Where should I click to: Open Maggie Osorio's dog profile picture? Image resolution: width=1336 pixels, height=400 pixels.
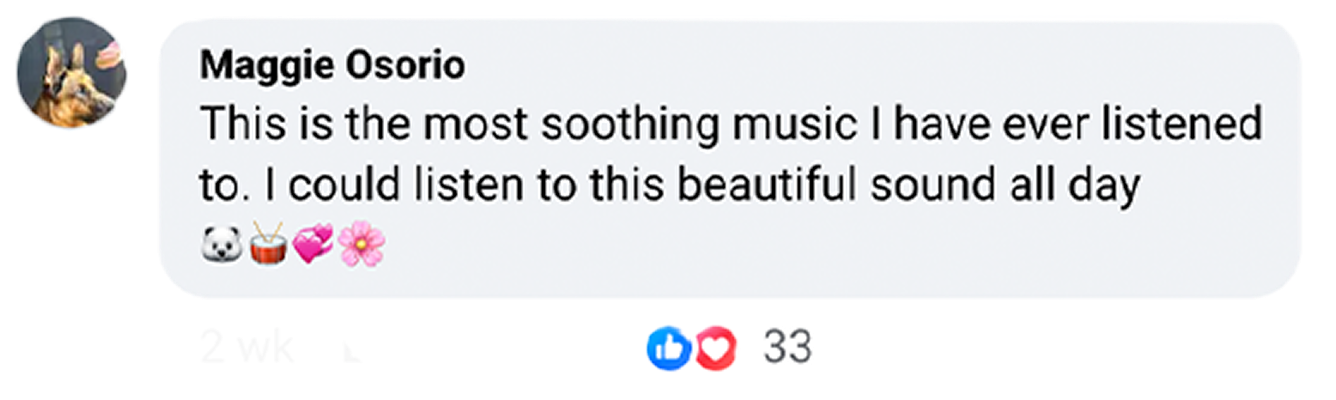pyautogui.click(x=70, y=73)
